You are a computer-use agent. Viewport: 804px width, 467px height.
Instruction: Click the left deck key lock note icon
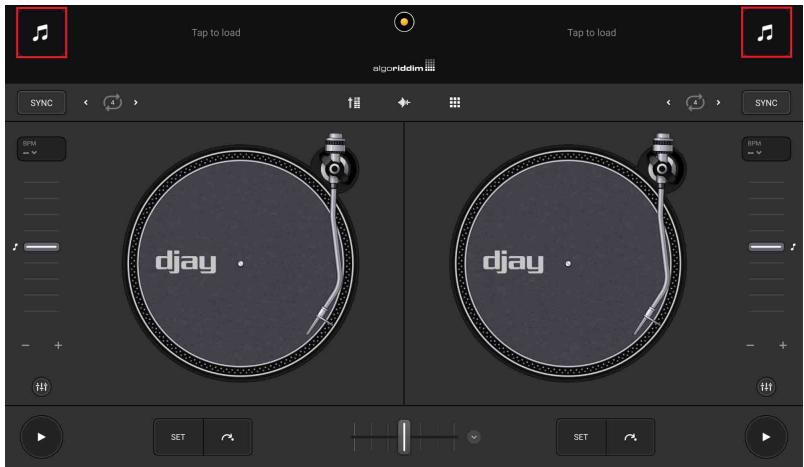(15, 247)
